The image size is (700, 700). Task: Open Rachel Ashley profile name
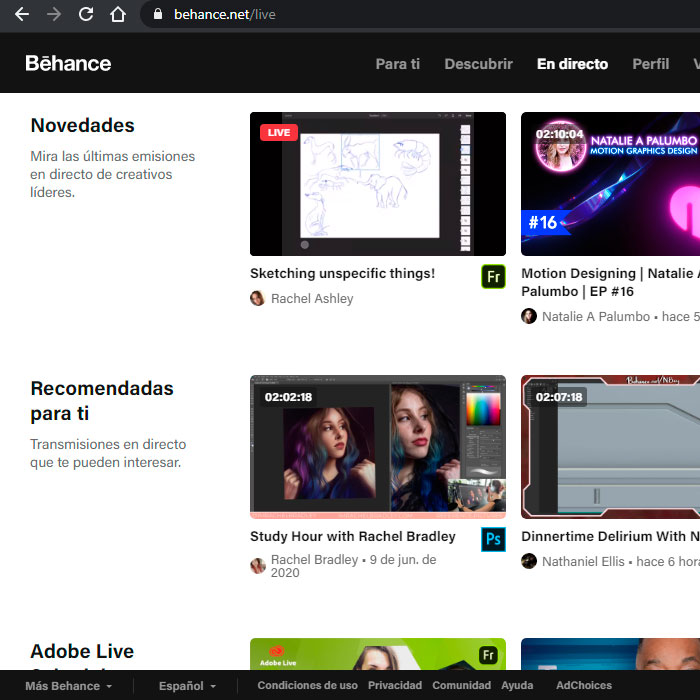coord(312,298)
